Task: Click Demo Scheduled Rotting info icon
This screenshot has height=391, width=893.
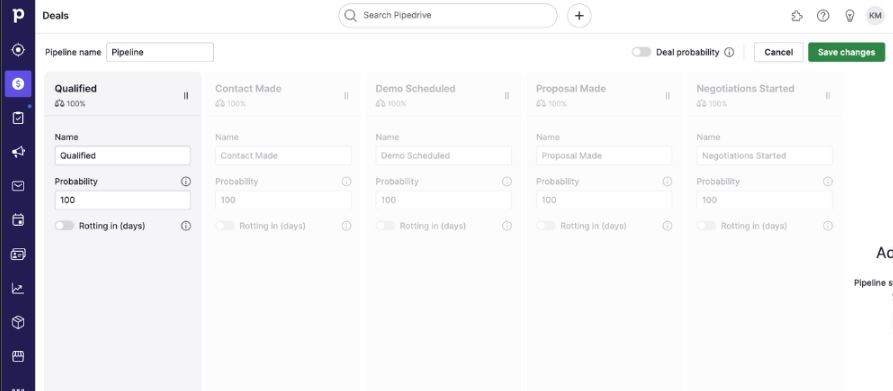Action: [507, 226]
